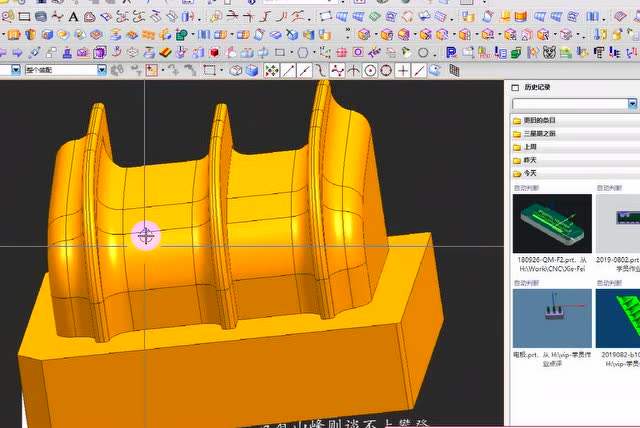Expand the 今天 history folder
The height and width of the screenshot is (428, 640).
point(530,172)
